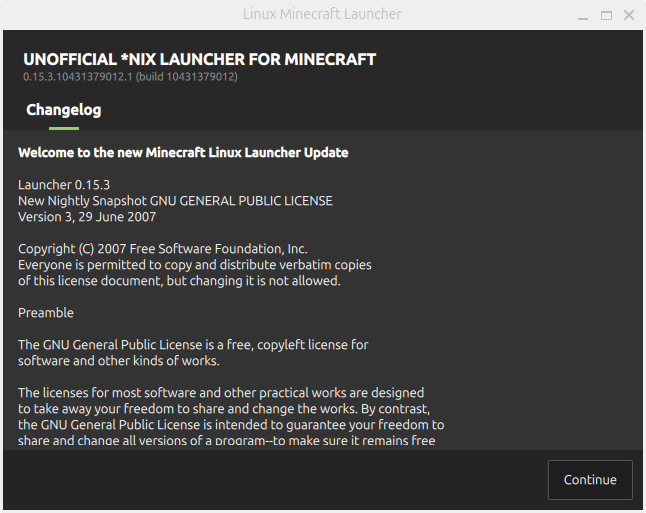Click the UNOFFICIAL *NIX LAUNCHER FOR MINECRAFT heading
646x513 pixels.
pyautogui.click(x=199, y=59)
